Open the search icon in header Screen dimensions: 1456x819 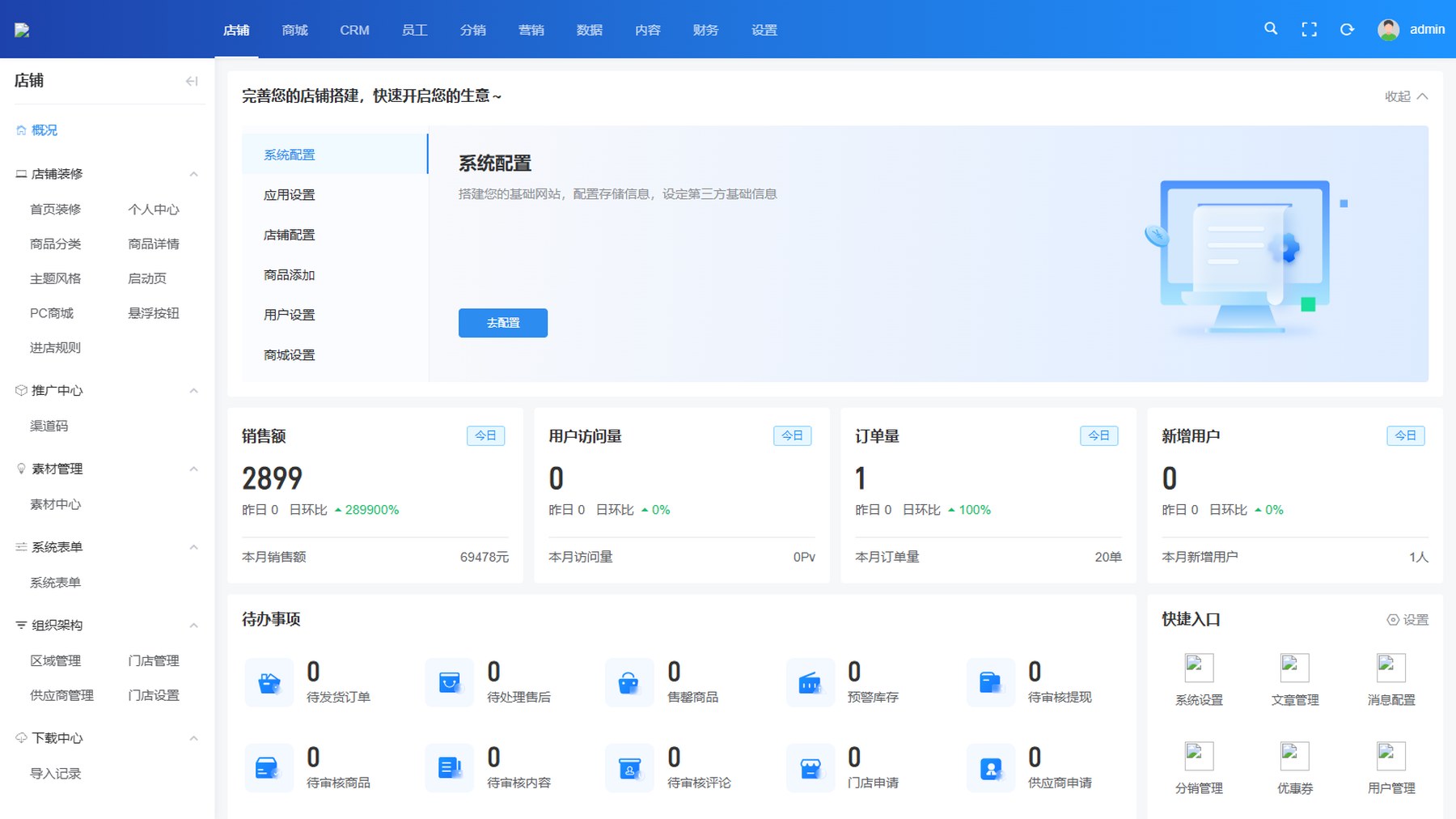click(x=1271, y=29)
